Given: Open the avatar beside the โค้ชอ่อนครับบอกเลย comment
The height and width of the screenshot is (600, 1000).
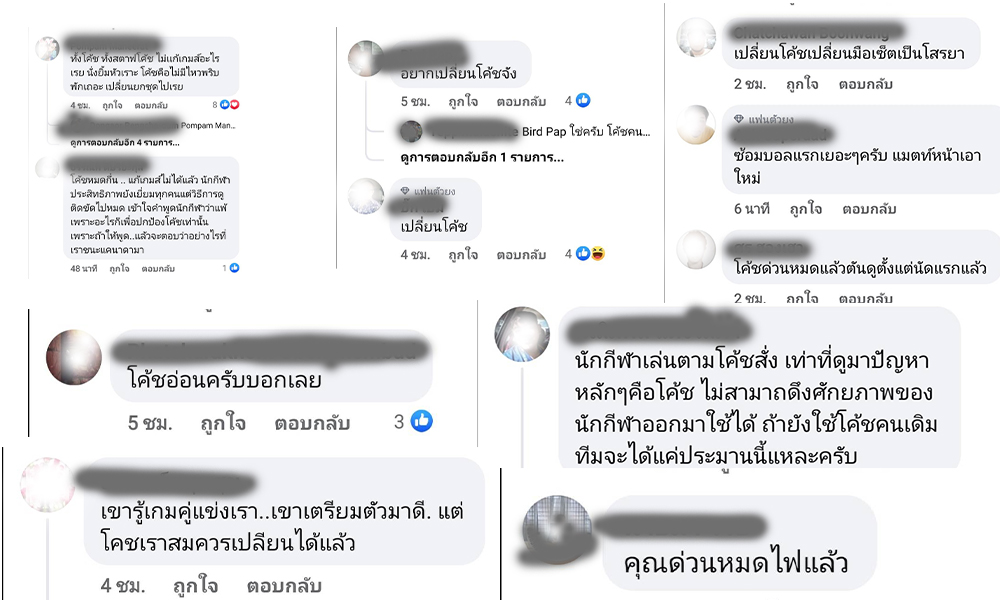Looking at the screenshot, I should coord(74,357).
